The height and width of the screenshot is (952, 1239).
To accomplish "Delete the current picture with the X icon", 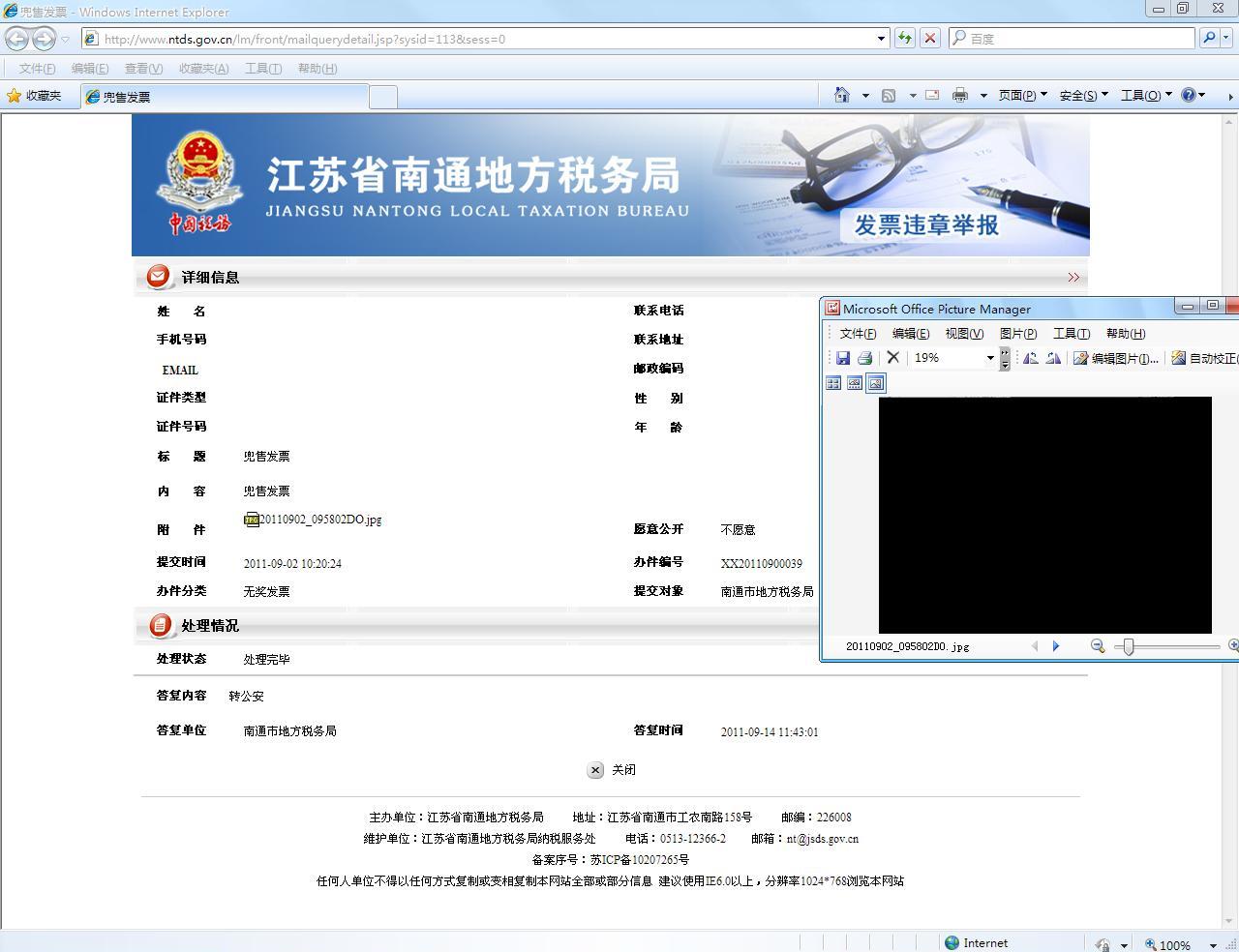I will [892, 357].
